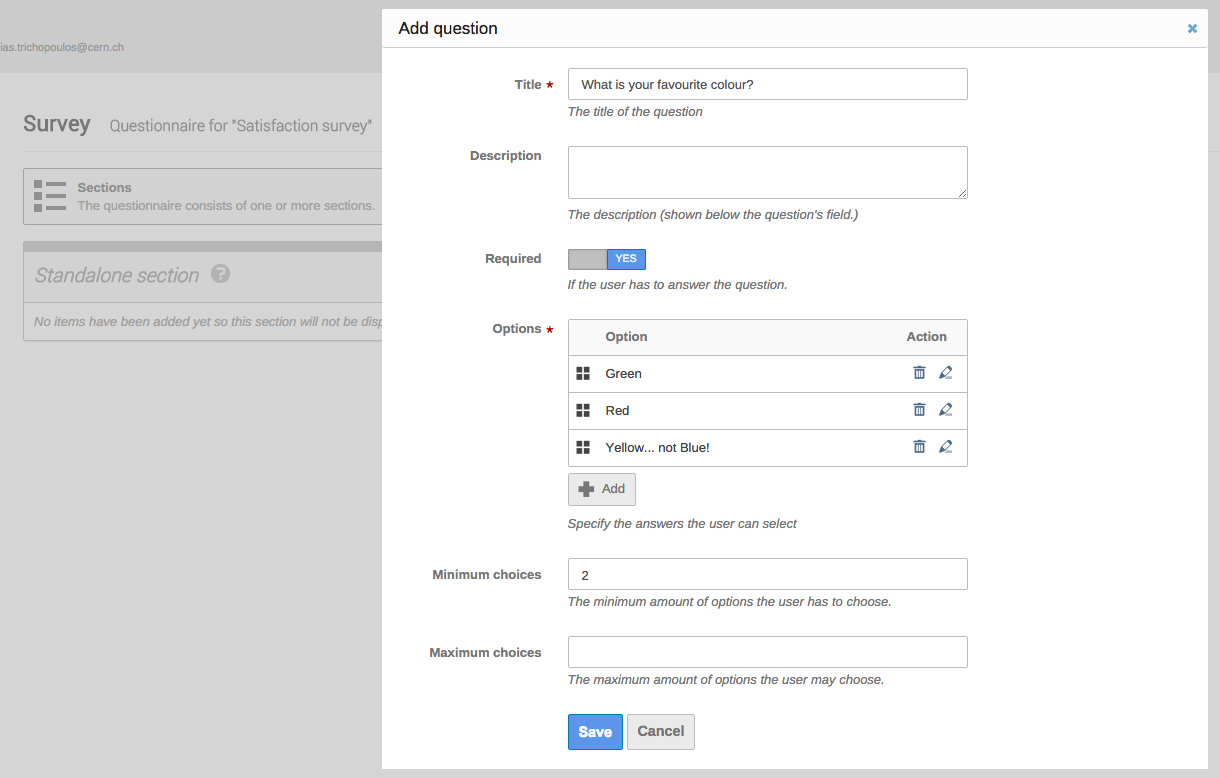Click the Sections list icon

tap(50, 196)
